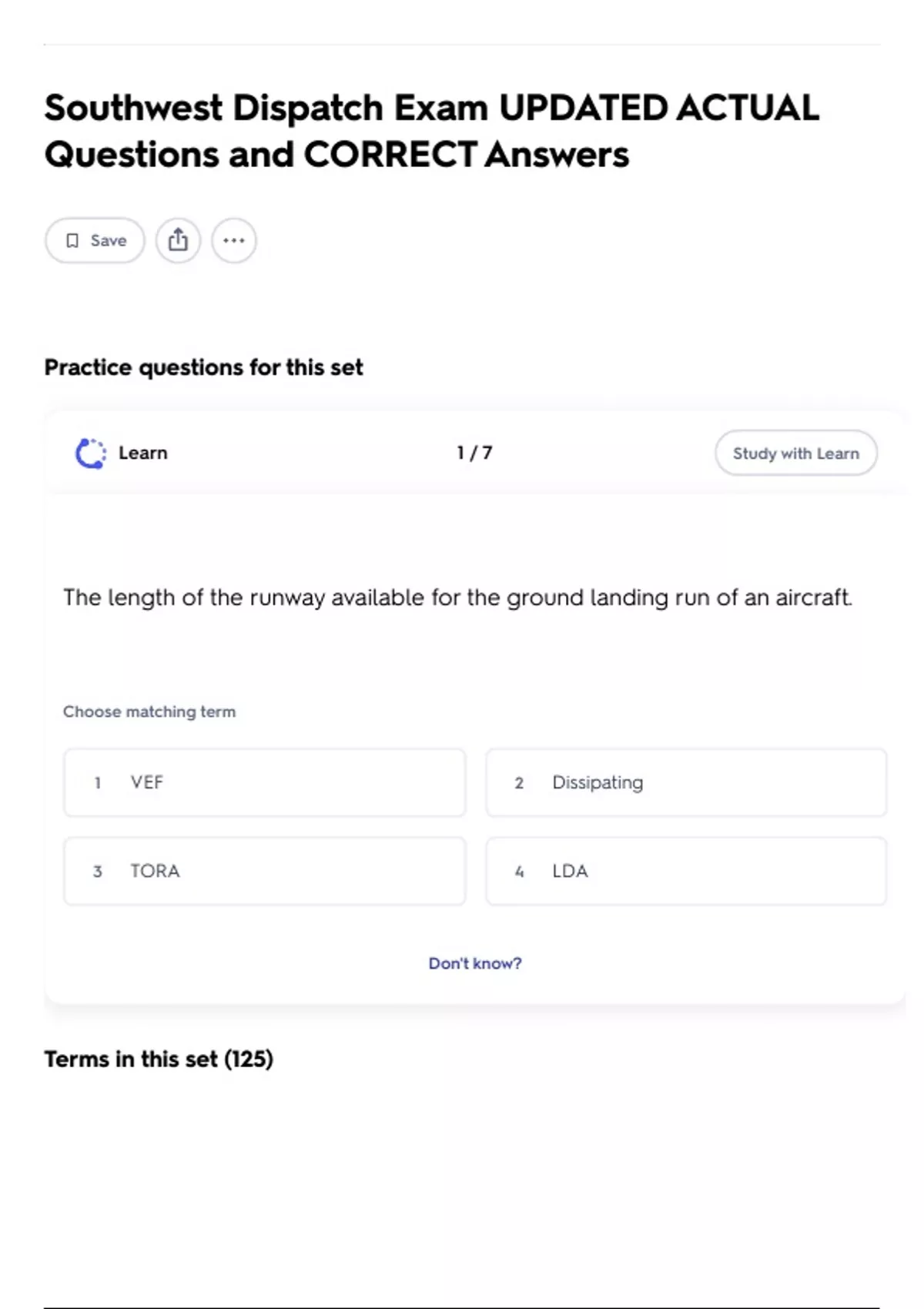Click the number 2 badge beside Dissipating
The width and height of the screenshot is (924, 1309).
click(x=519, y=783)
